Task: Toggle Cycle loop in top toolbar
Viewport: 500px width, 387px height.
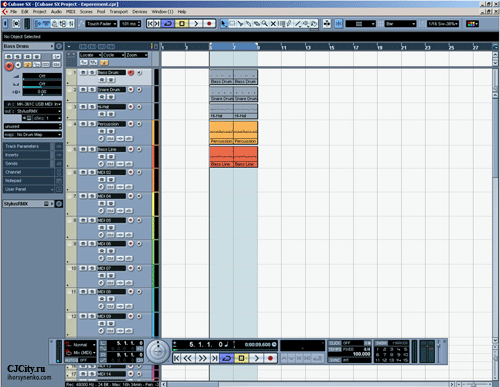Action: 168,24
